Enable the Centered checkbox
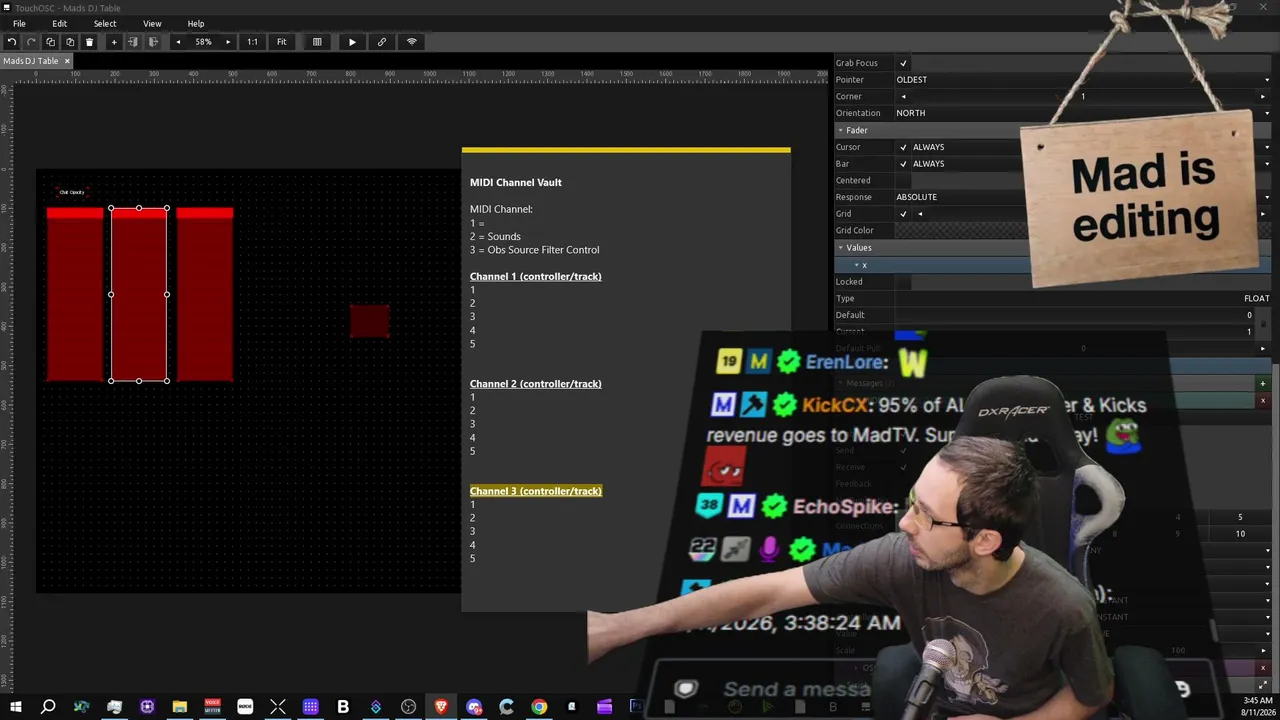This screenshot has height=720, width=1280. point(903,180)
